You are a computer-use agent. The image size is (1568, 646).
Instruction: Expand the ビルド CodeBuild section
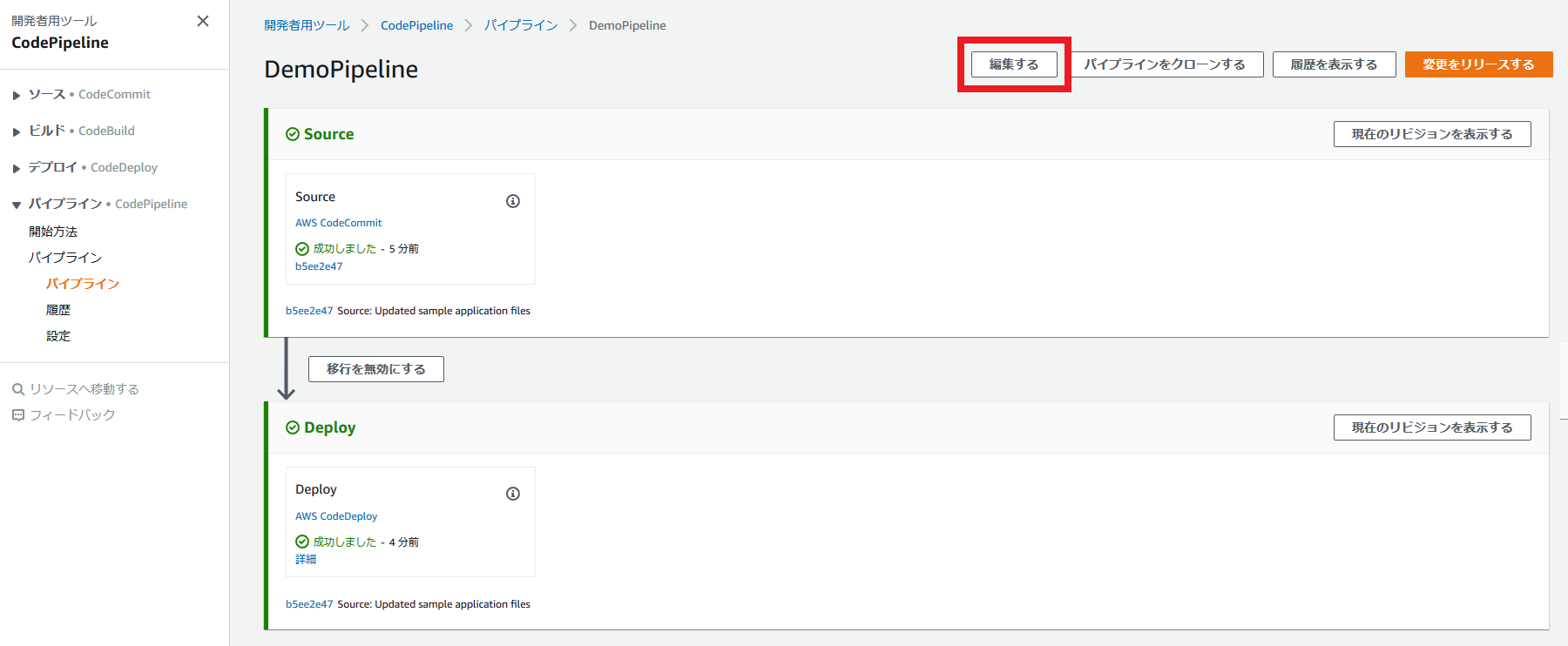16,131
